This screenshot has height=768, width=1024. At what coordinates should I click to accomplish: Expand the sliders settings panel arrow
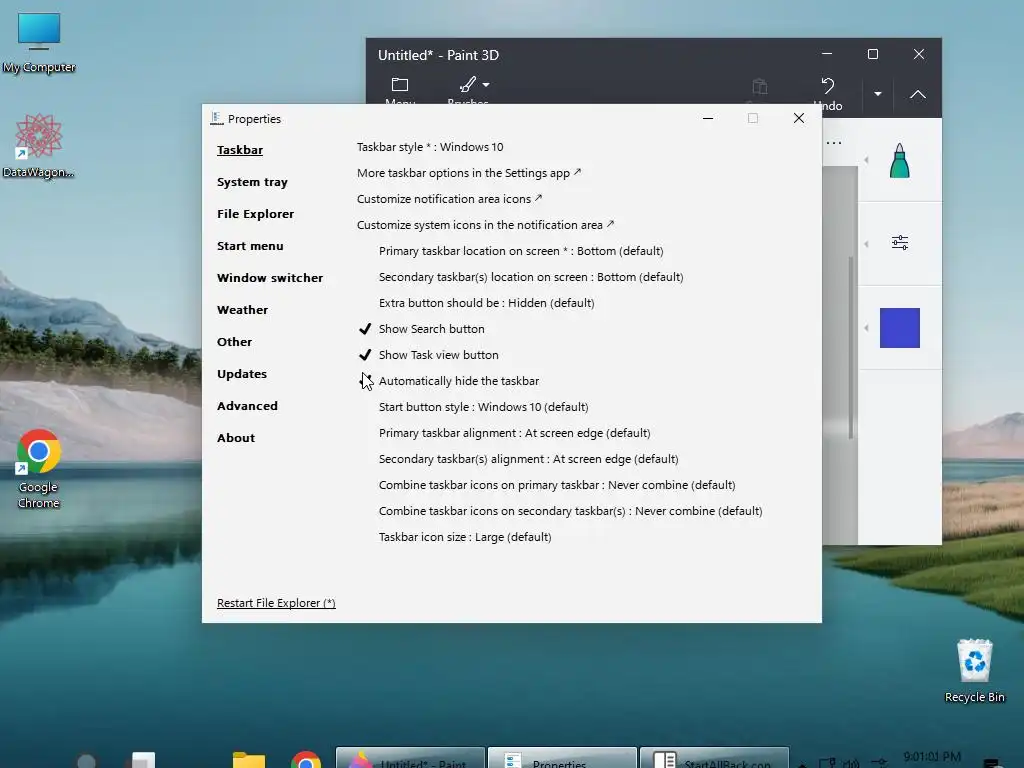[x=867, y=244]
